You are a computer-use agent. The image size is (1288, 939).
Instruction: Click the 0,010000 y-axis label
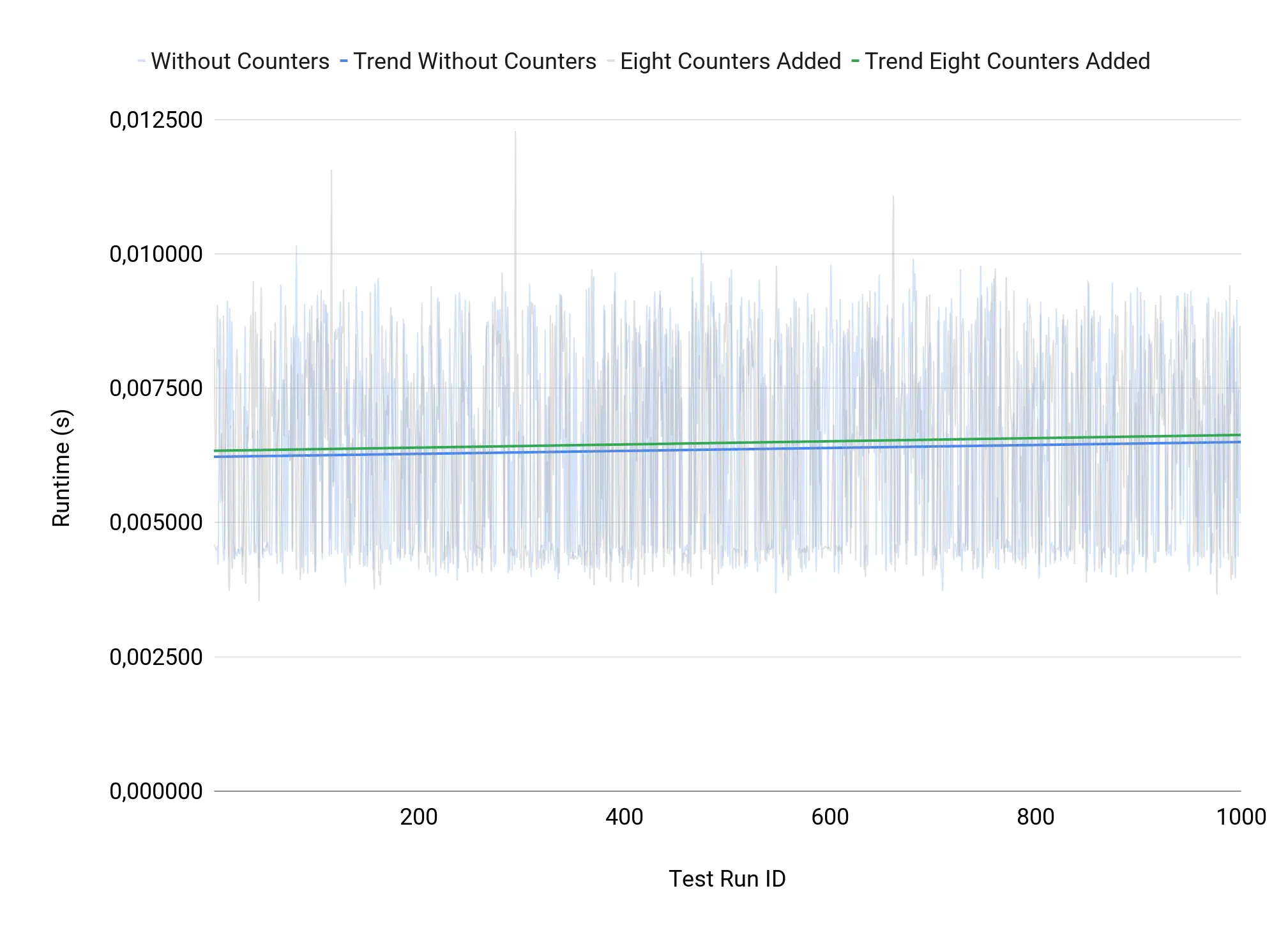point(156,254)
